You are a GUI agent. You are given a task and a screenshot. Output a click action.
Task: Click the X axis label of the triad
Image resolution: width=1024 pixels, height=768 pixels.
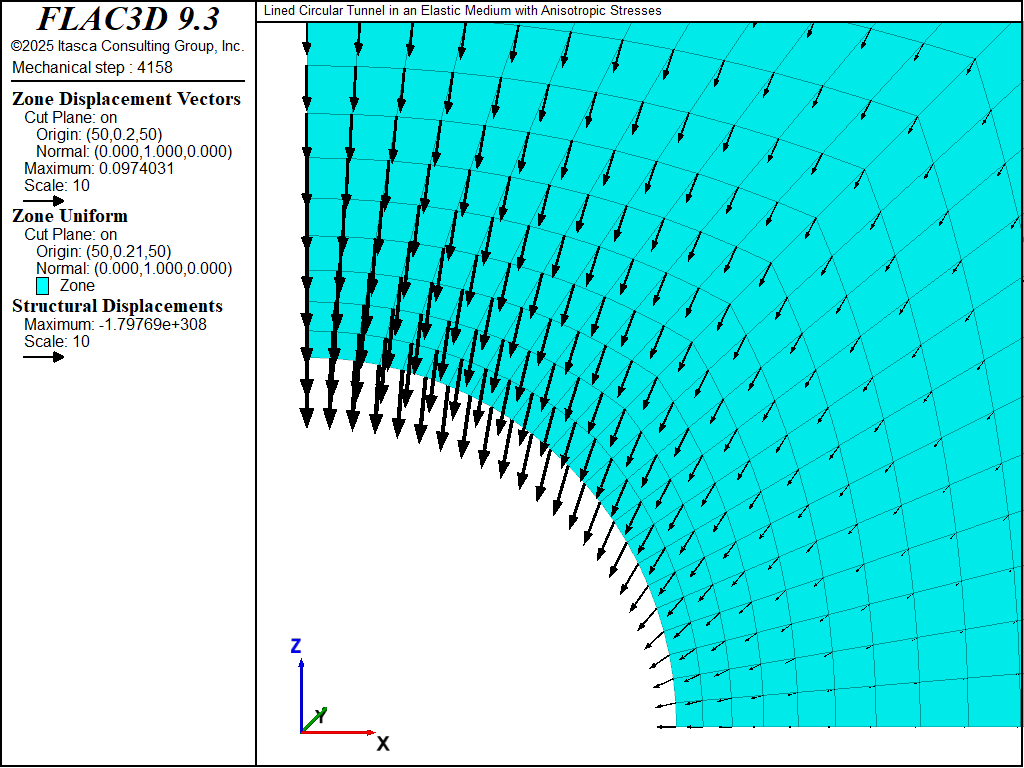[x=382, y=743]
